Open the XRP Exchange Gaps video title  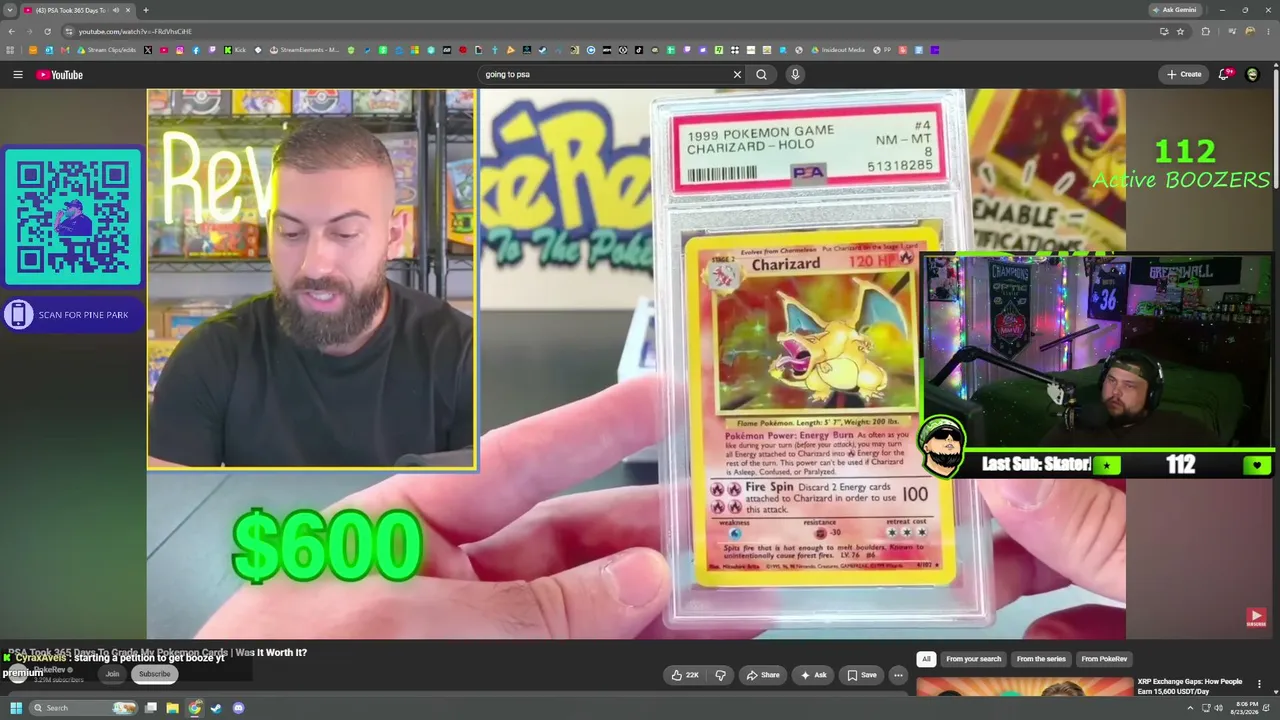1190,686
